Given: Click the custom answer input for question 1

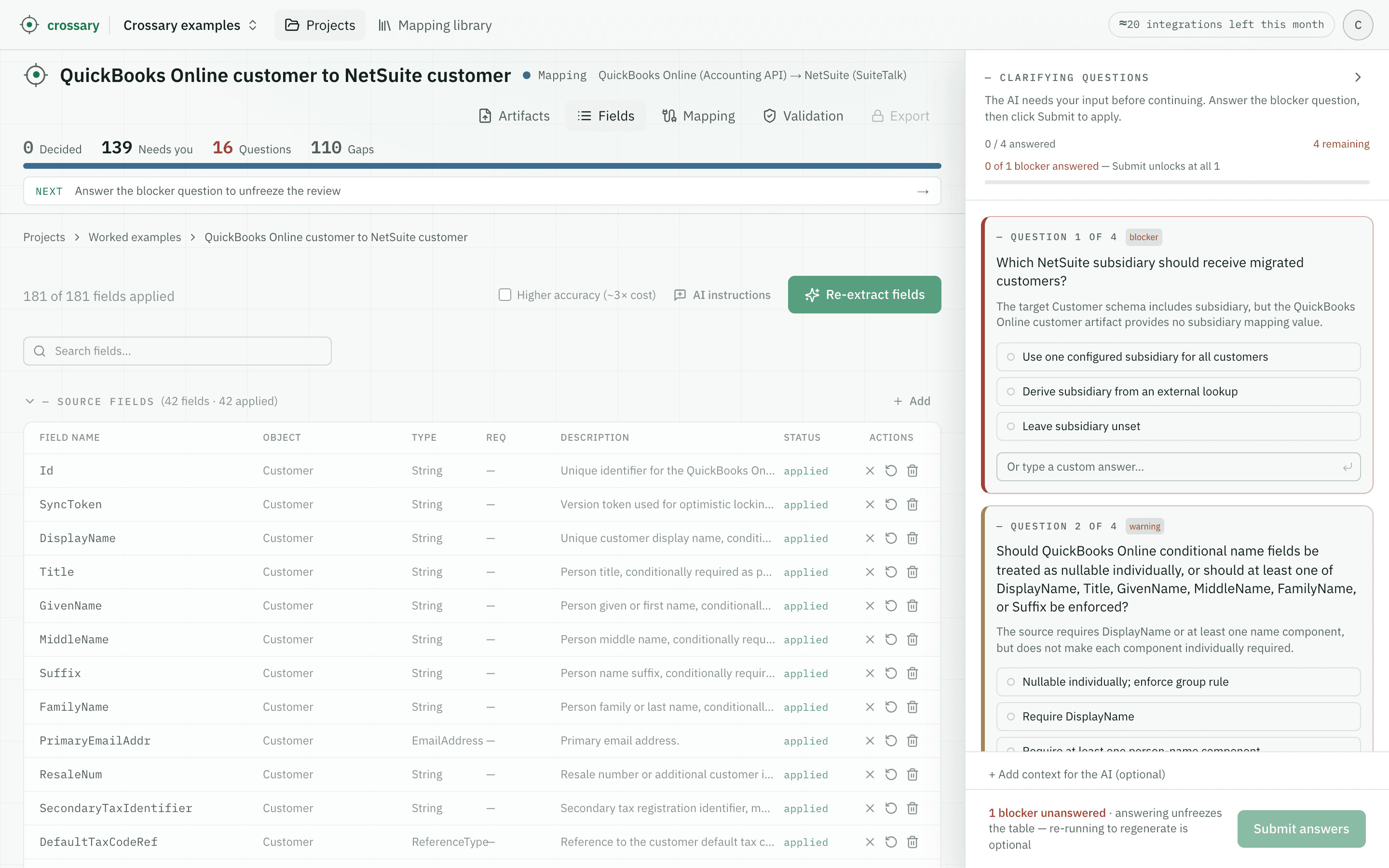Looking at the screenshot, I should point(1178,467).
